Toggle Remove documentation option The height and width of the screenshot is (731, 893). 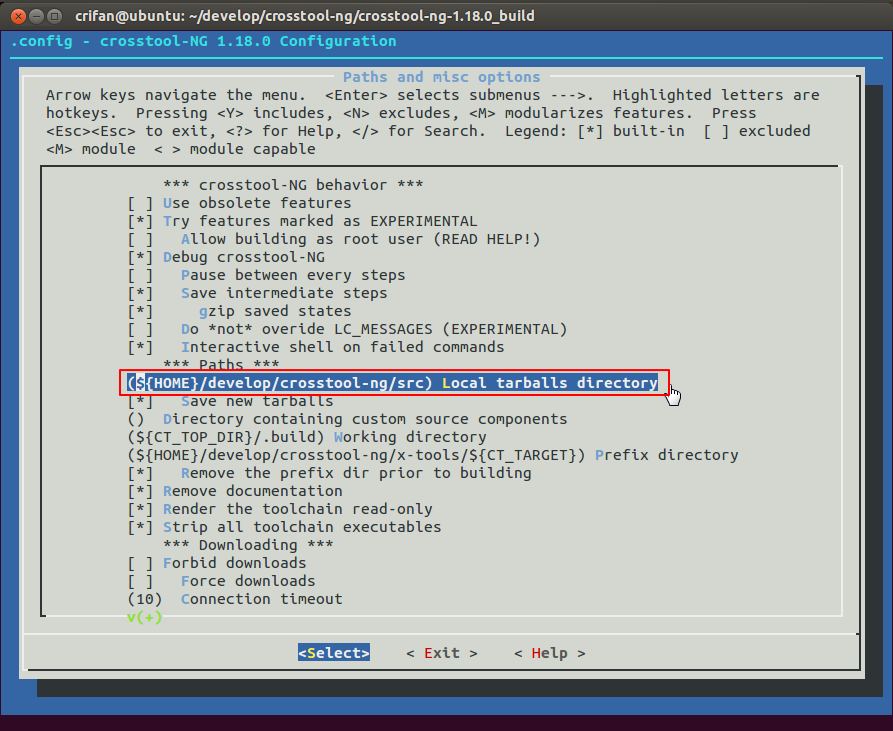(235, 491)
